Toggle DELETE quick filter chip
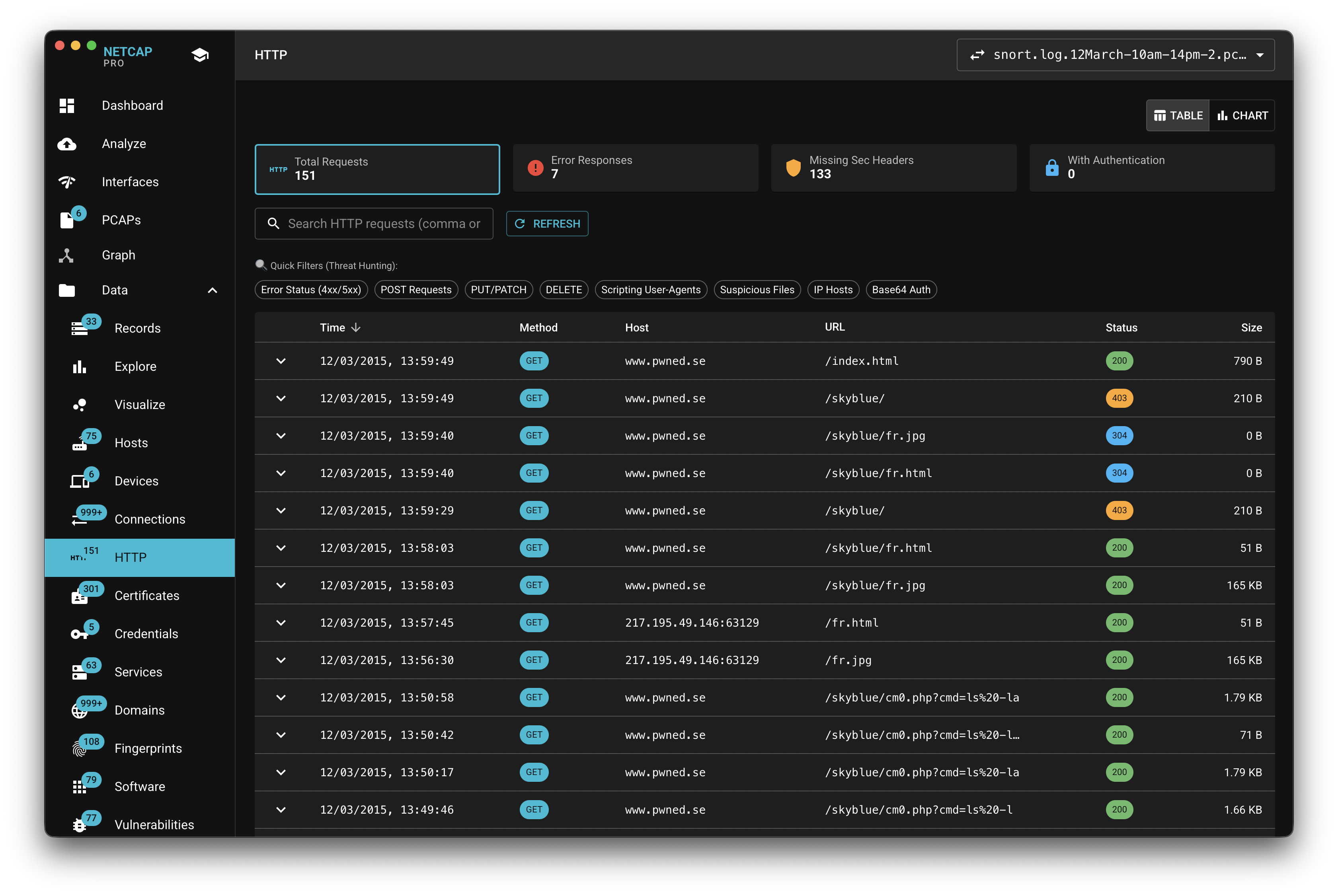The image size is (1338, 896). (564, 290)
